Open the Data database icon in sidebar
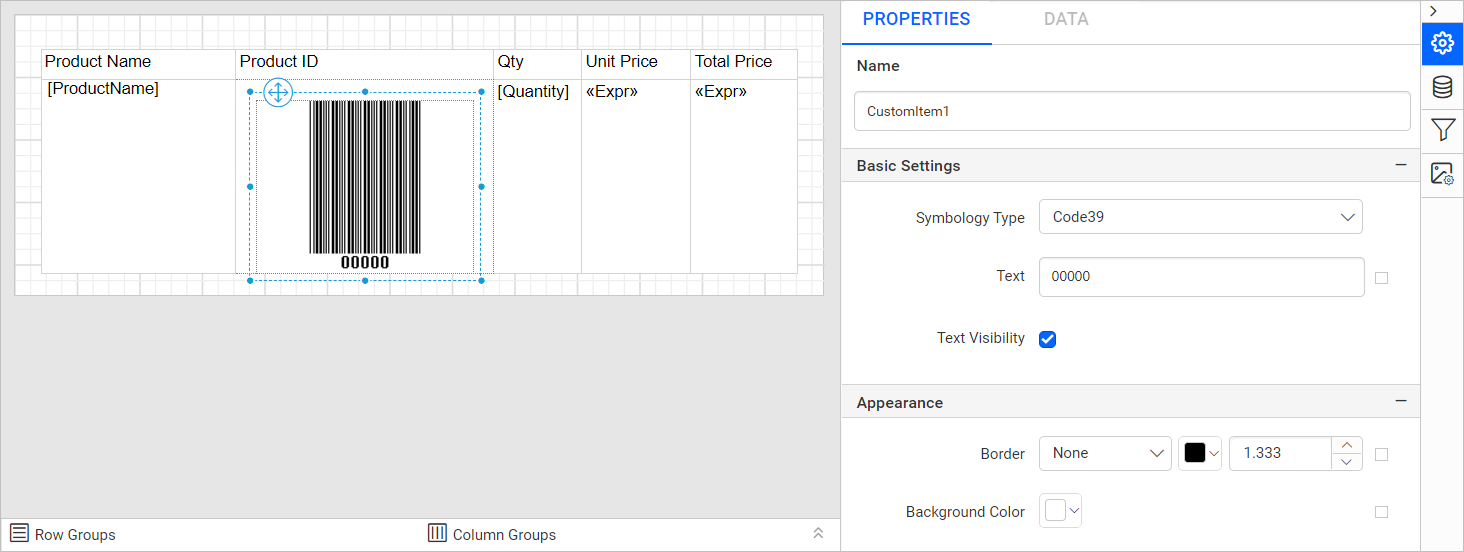Image resolution: width=1464 pixels, height=552 pixels. [x=1442, y=87]
